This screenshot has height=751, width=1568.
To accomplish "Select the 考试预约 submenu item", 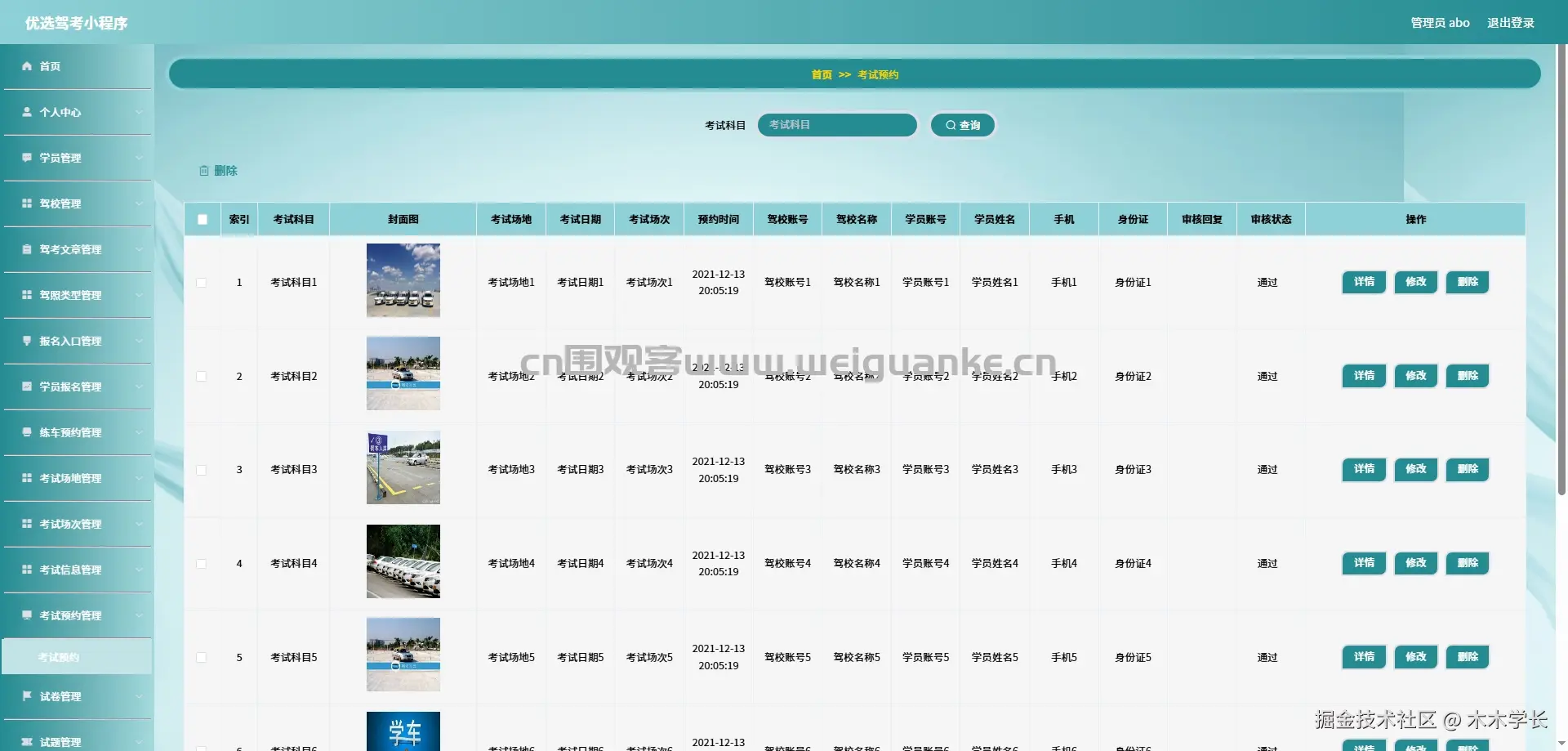I will 77,657.
